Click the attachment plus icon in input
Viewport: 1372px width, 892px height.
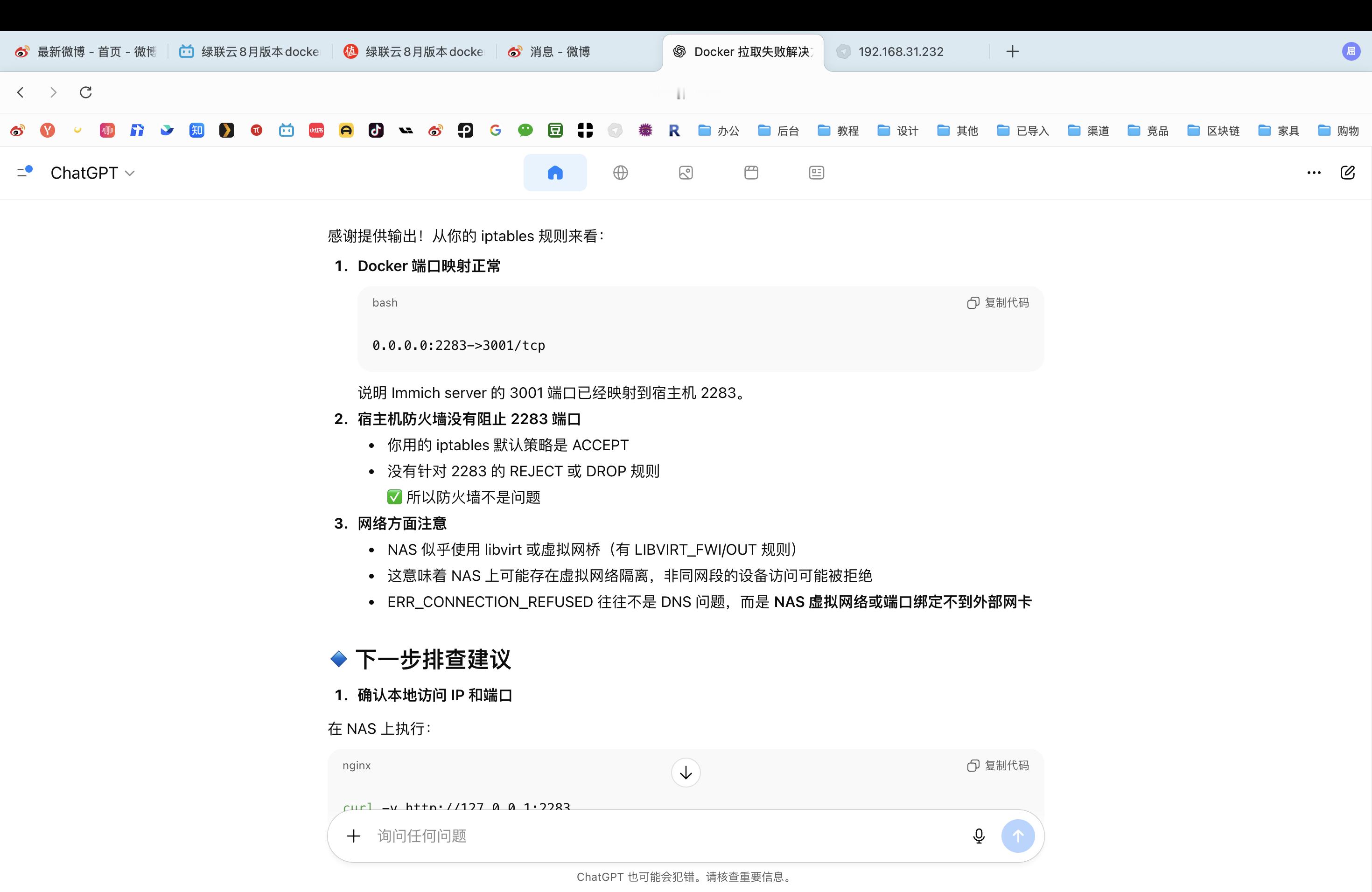coord(353,836)
